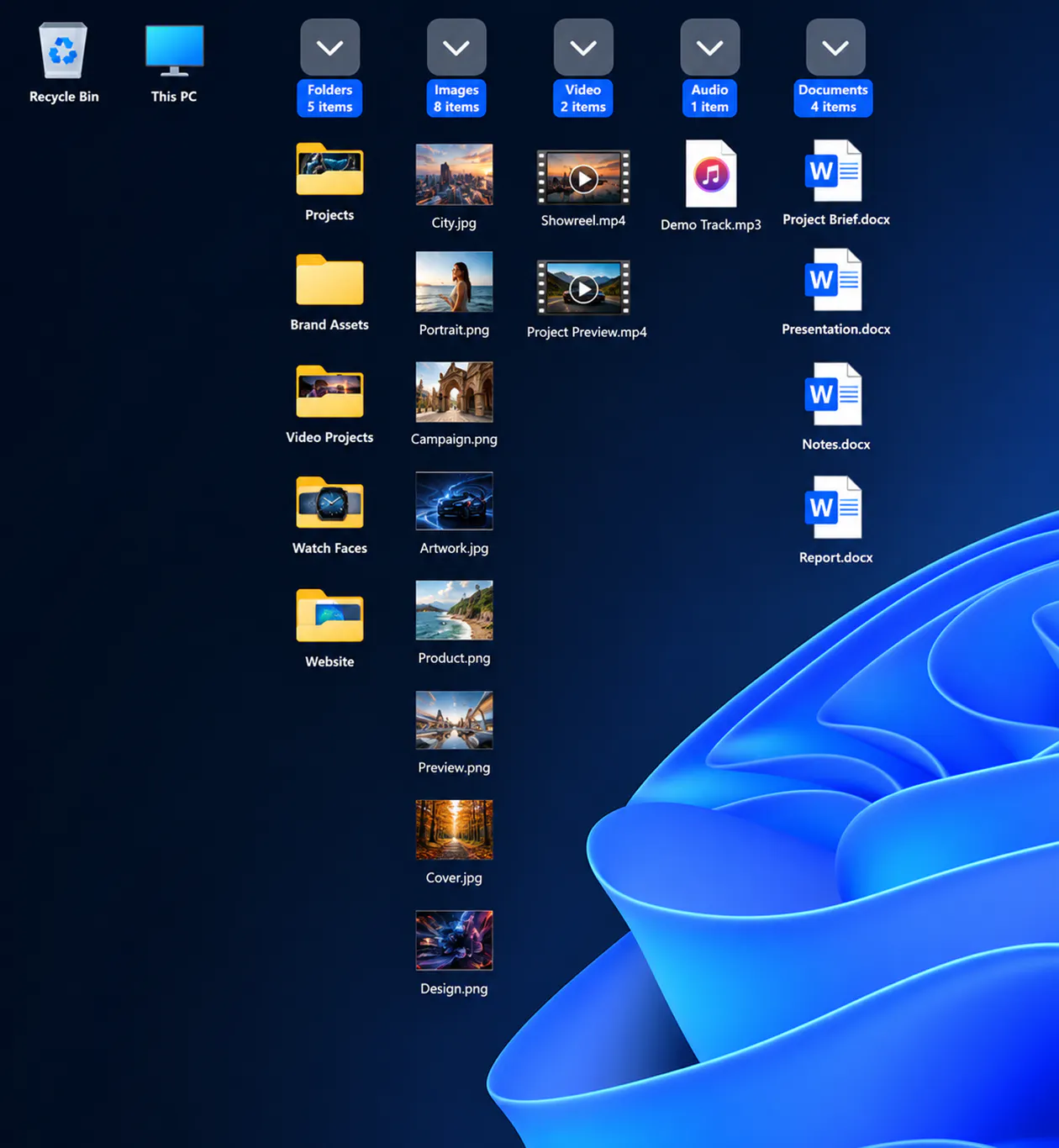Click the Folders 5 items label
The height and width of the screenshot is (1148, 1059).
[329, 98]
